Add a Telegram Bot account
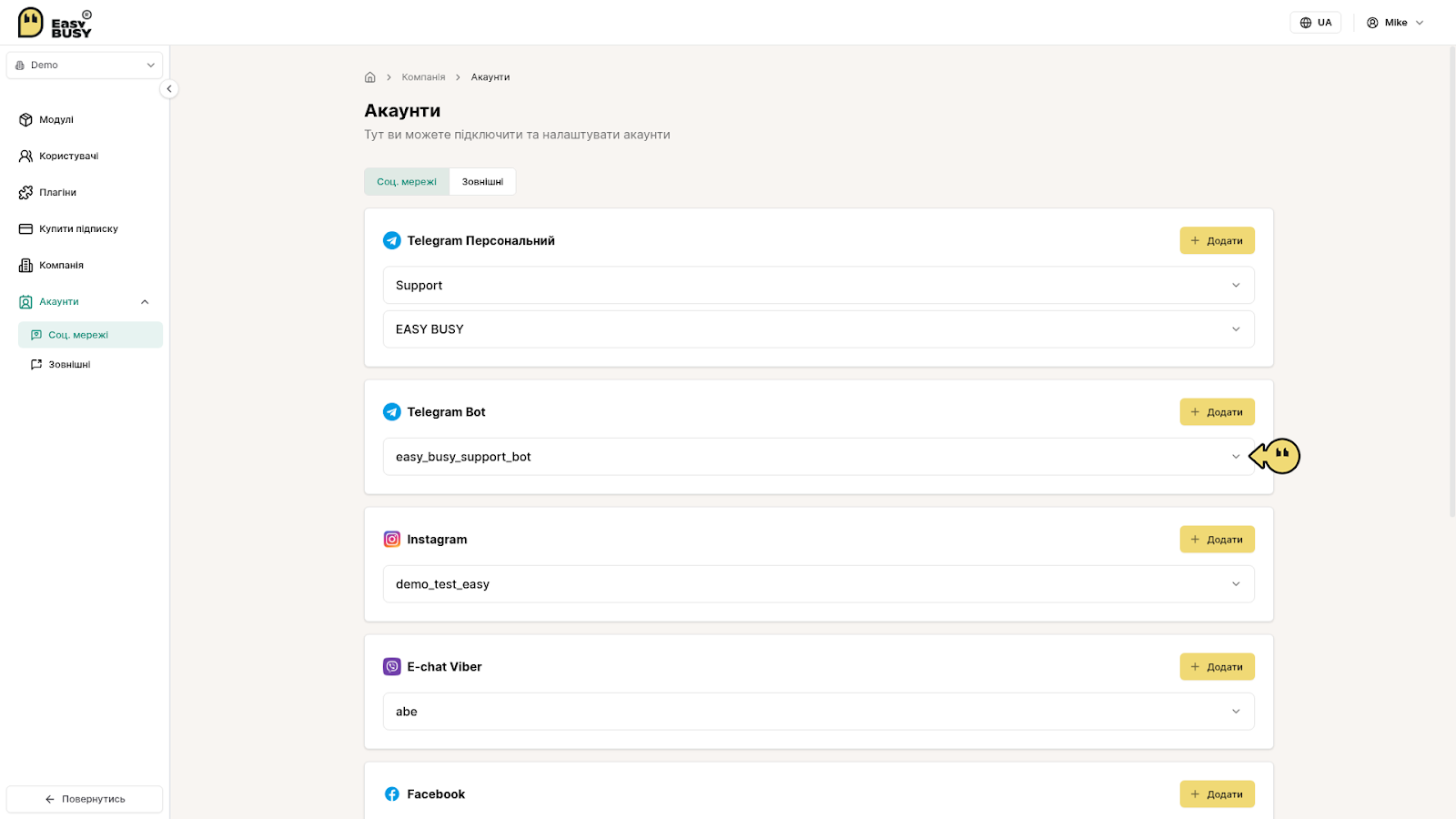 (1218, 412)
